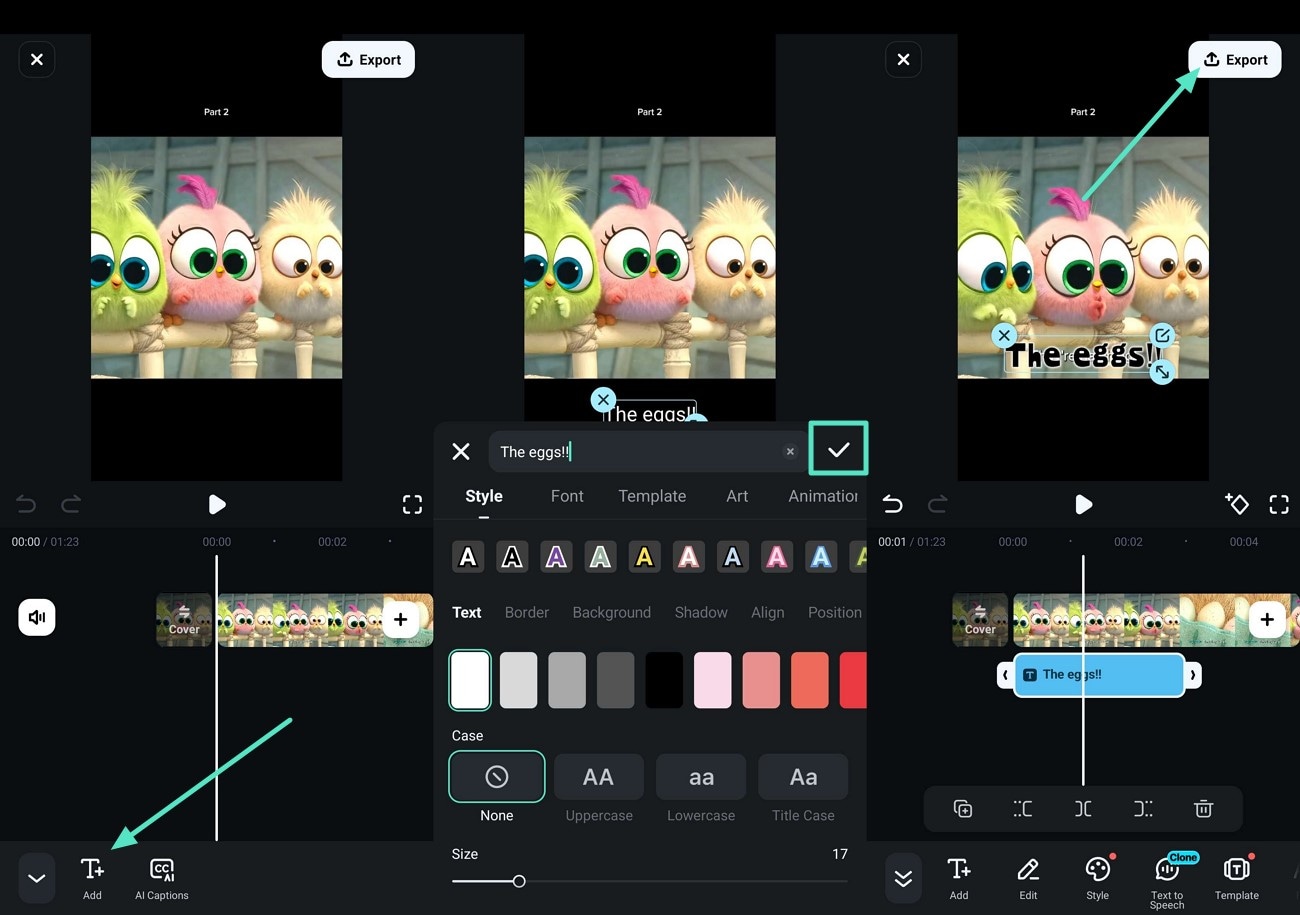The image size is (1300, 915).
Task: Add a clip with plus in left timeline
Action: [400, 620]
